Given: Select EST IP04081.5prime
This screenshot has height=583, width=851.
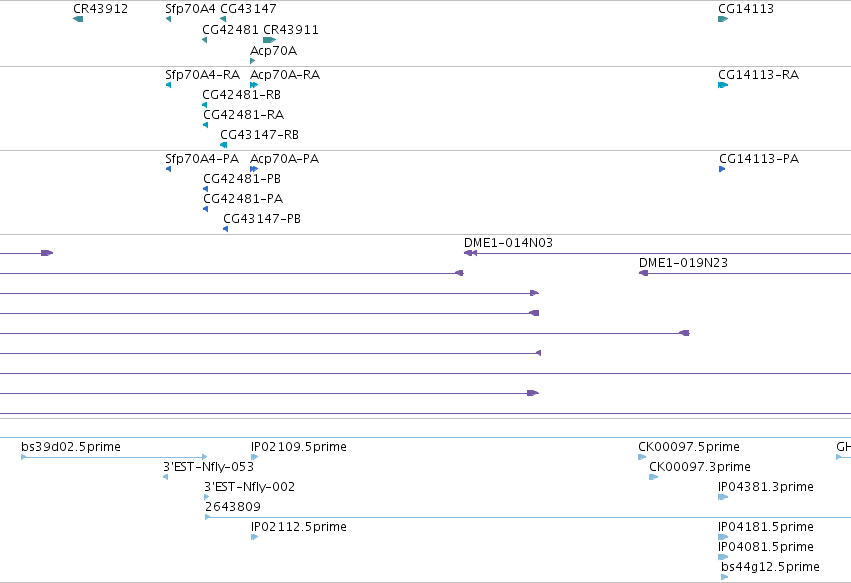Looking at the screenshot, I should pos(766,547).
